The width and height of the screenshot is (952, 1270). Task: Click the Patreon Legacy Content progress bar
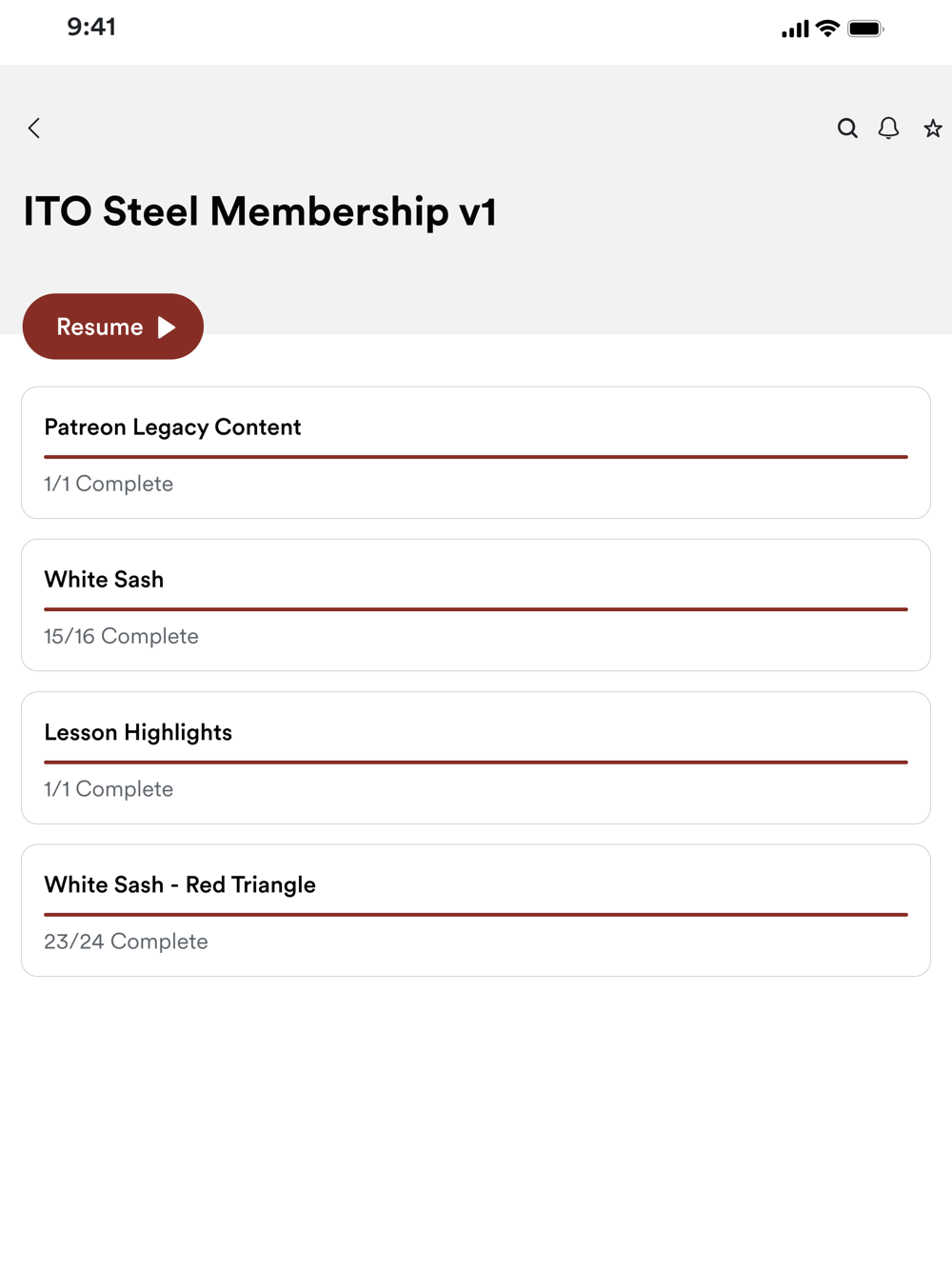pos(476,457)
